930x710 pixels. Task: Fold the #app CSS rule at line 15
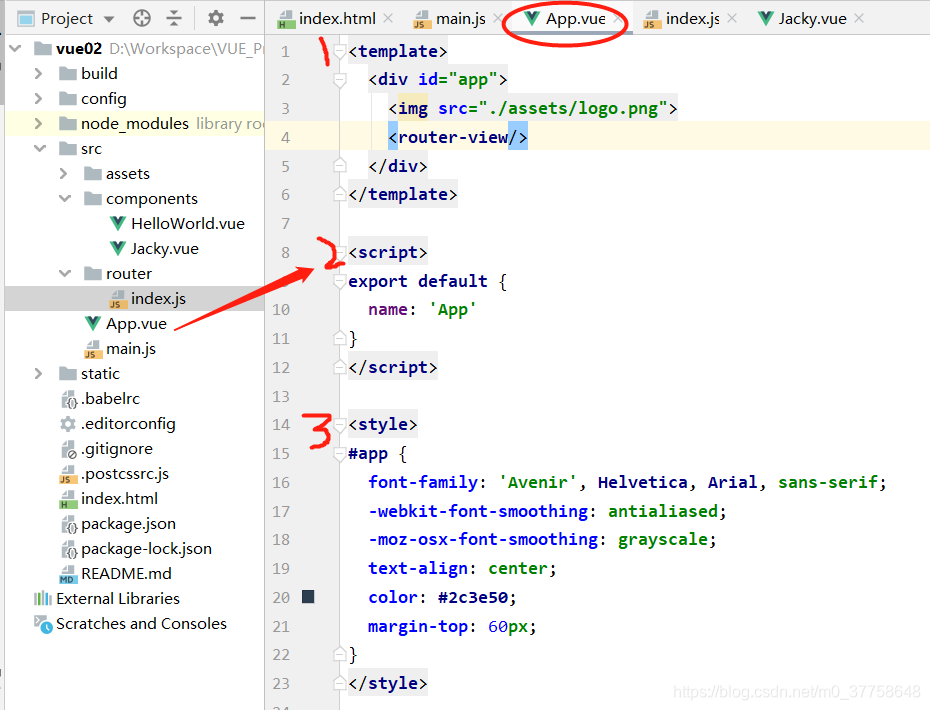pos(340,454)
